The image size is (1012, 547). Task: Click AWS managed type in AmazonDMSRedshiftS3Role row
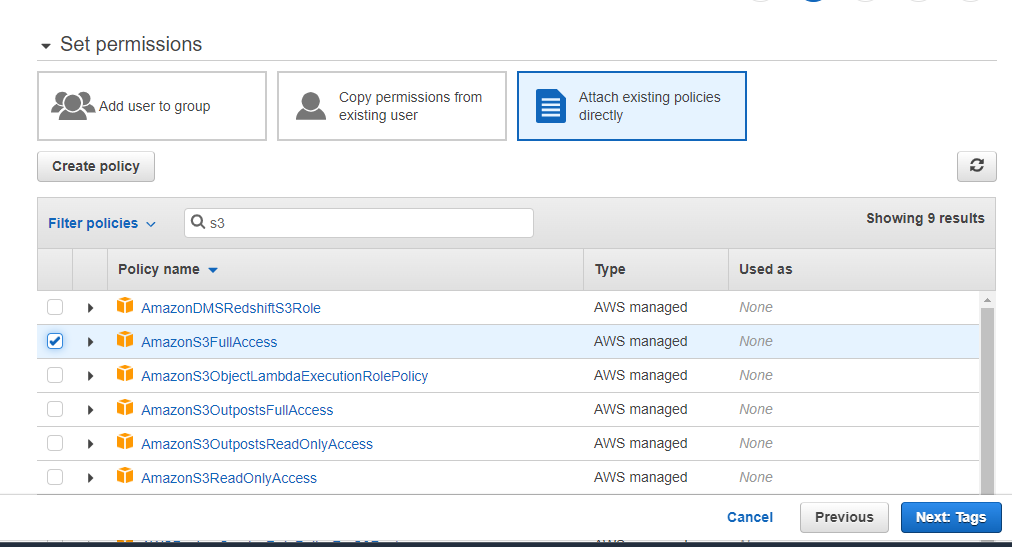640,307
